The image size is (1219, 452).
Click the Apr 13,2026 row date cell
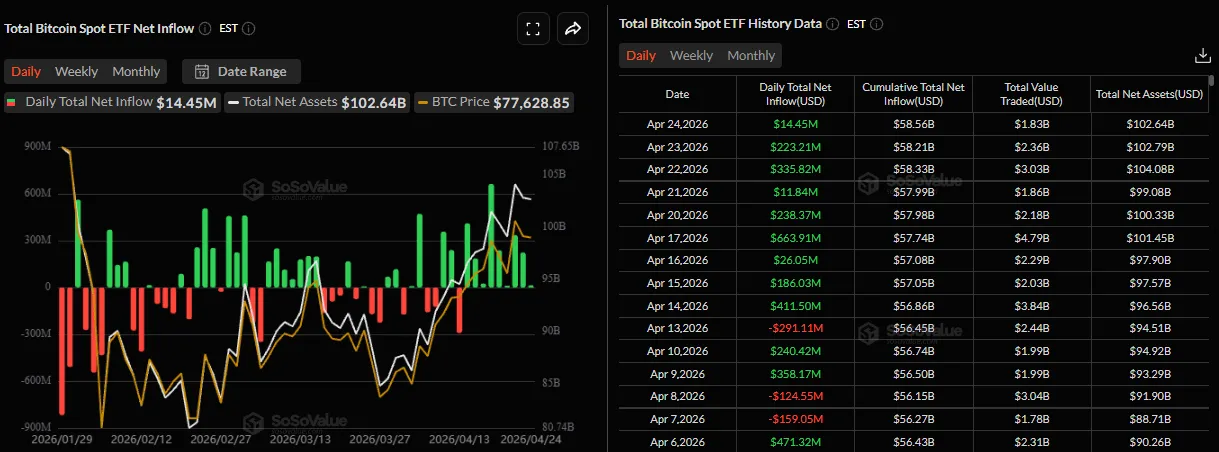point(677,328)
